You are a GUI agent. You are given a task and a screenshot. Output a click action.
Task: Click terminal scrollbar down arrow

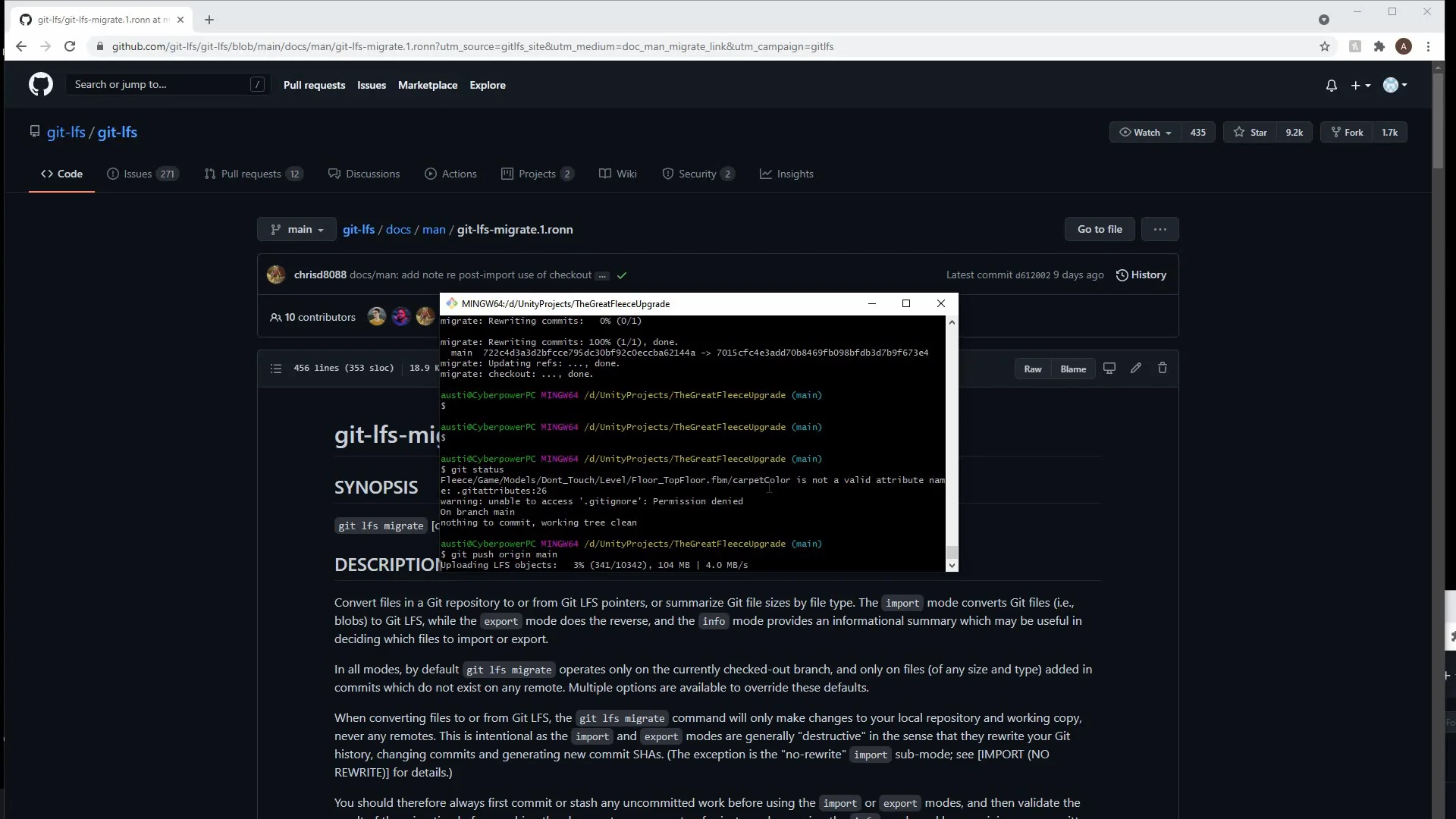(x=952, y=566)
